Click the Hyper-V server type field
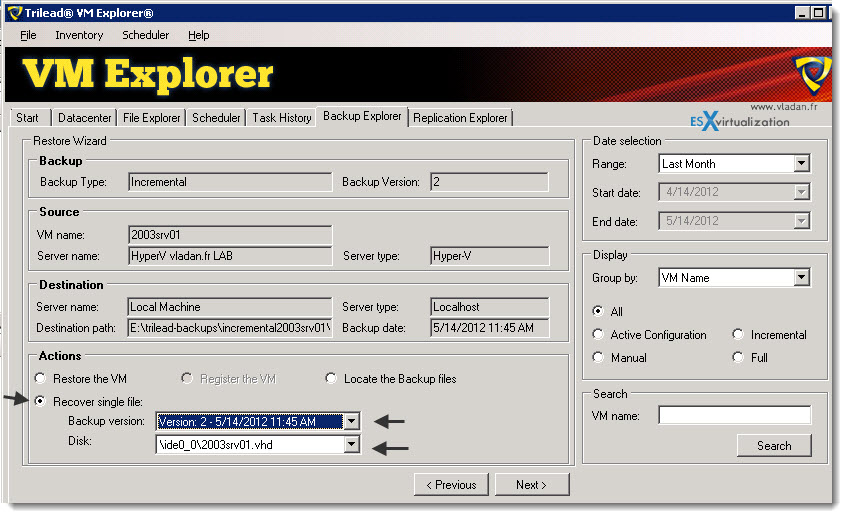Image resolution: width=847 pixels, height=518 pixels. tap(489, 256)
